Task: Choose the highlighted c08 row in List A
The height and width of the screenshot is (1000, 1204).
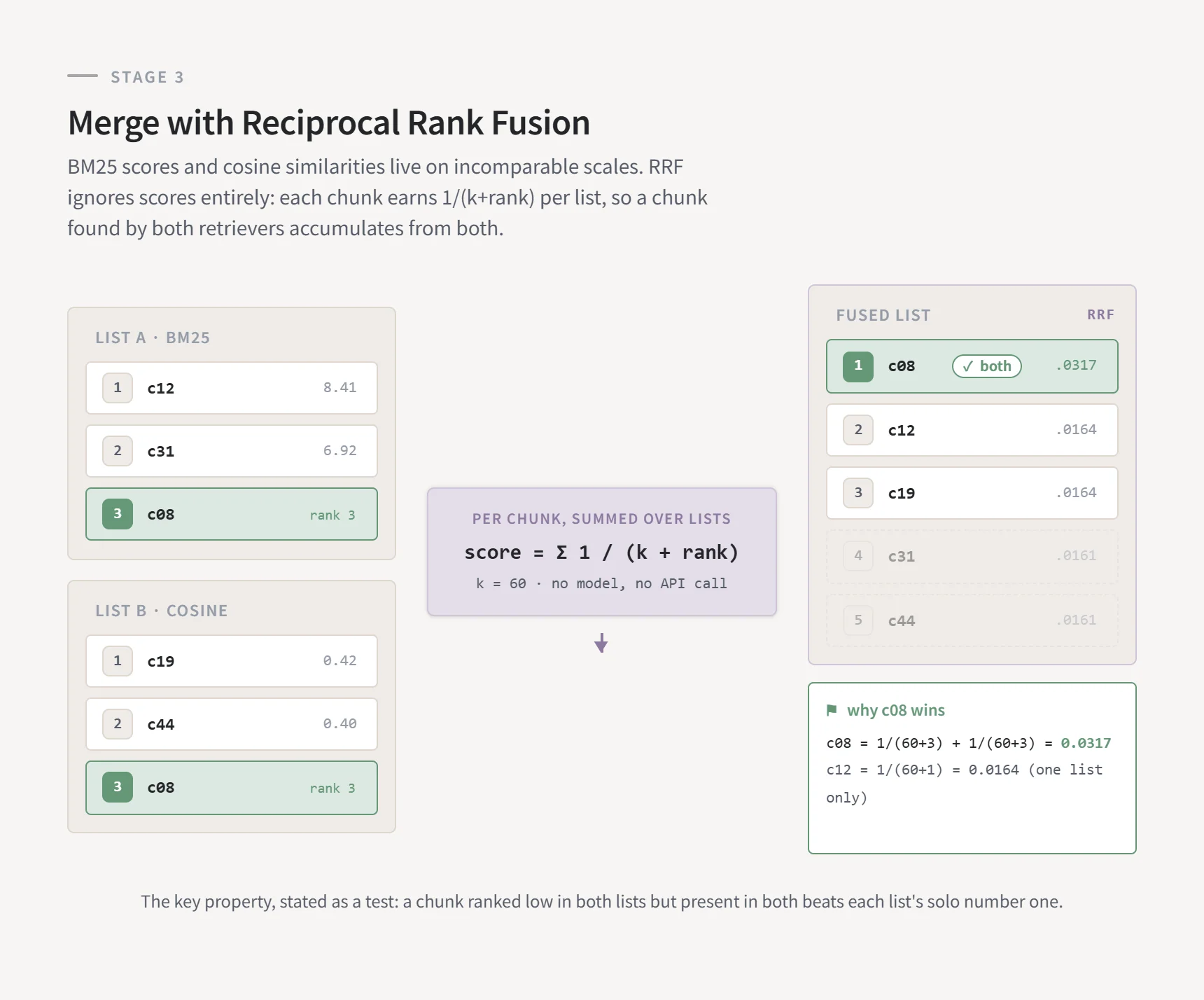Action: click(232, 514)
